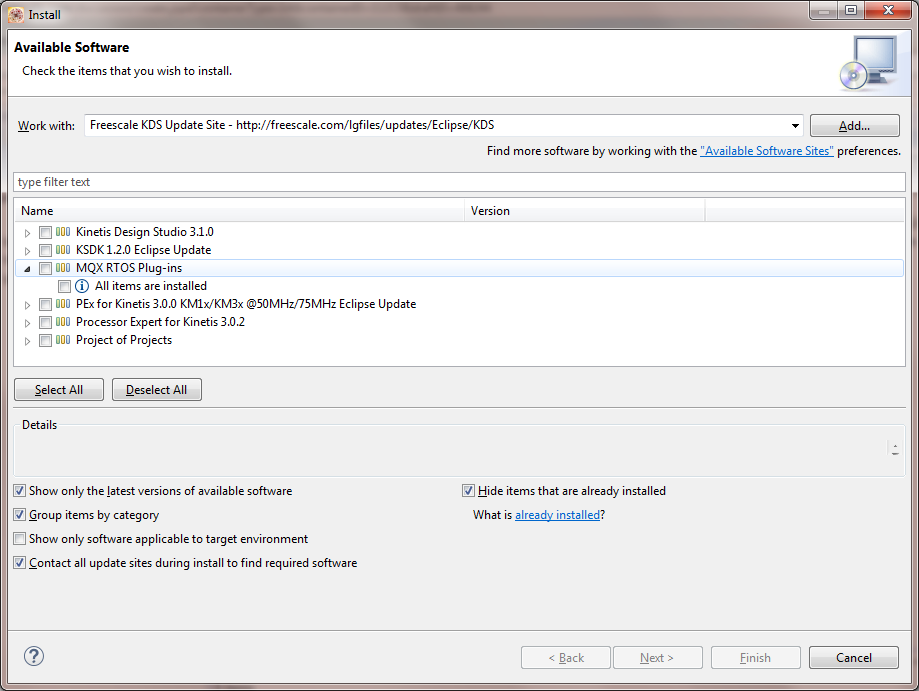Close the Install dialog window
The width and height of the screenshot is (919, 691).
[x=889, y=10]
